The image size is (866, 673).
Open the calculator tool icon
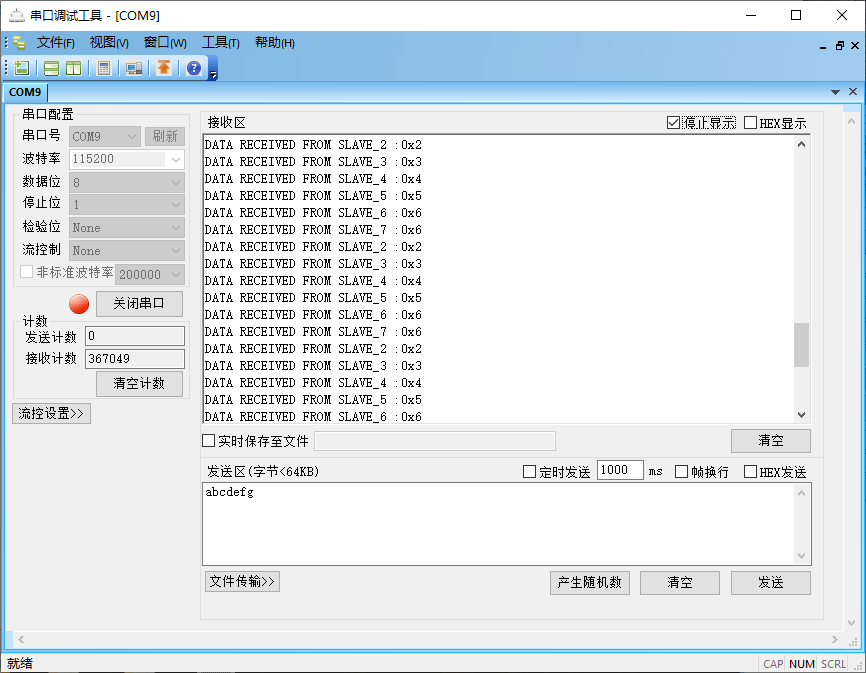click(104, 67)
